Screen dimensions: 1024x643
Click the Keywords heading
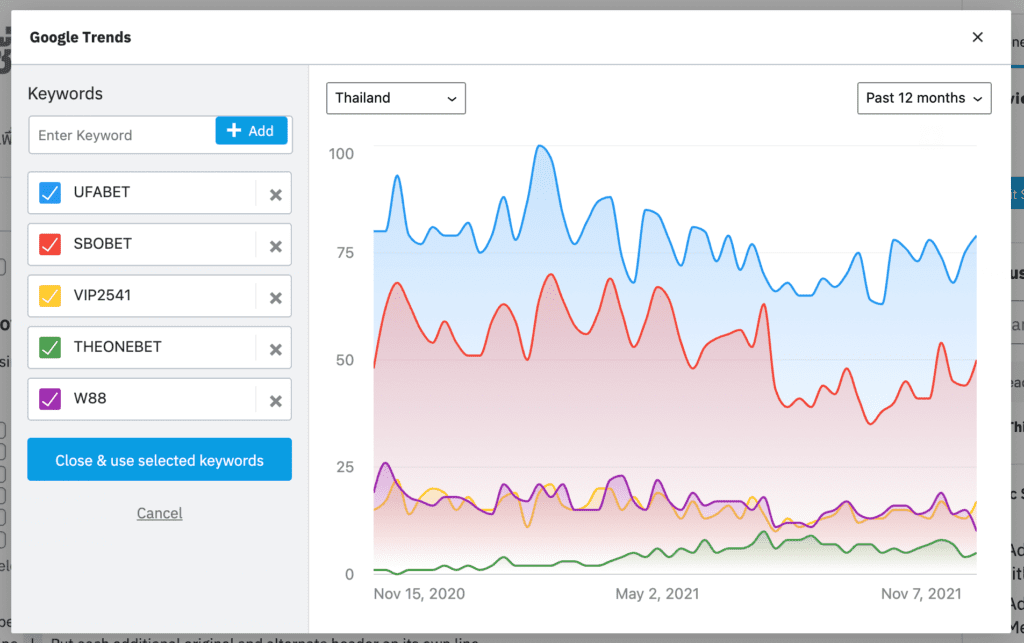(65, 93)
